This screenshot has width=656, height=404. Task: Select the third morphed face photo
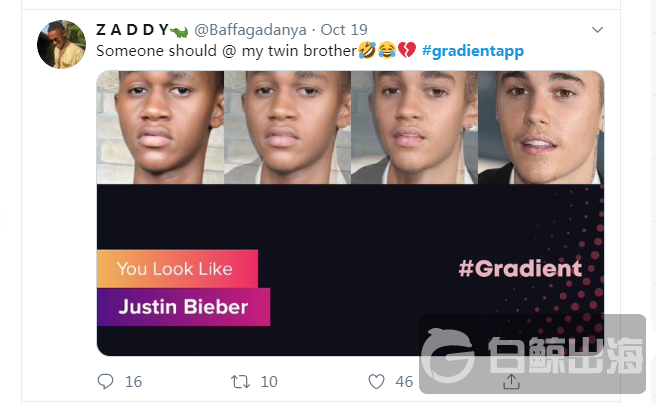pyautogui.click(x=414, y=128)
